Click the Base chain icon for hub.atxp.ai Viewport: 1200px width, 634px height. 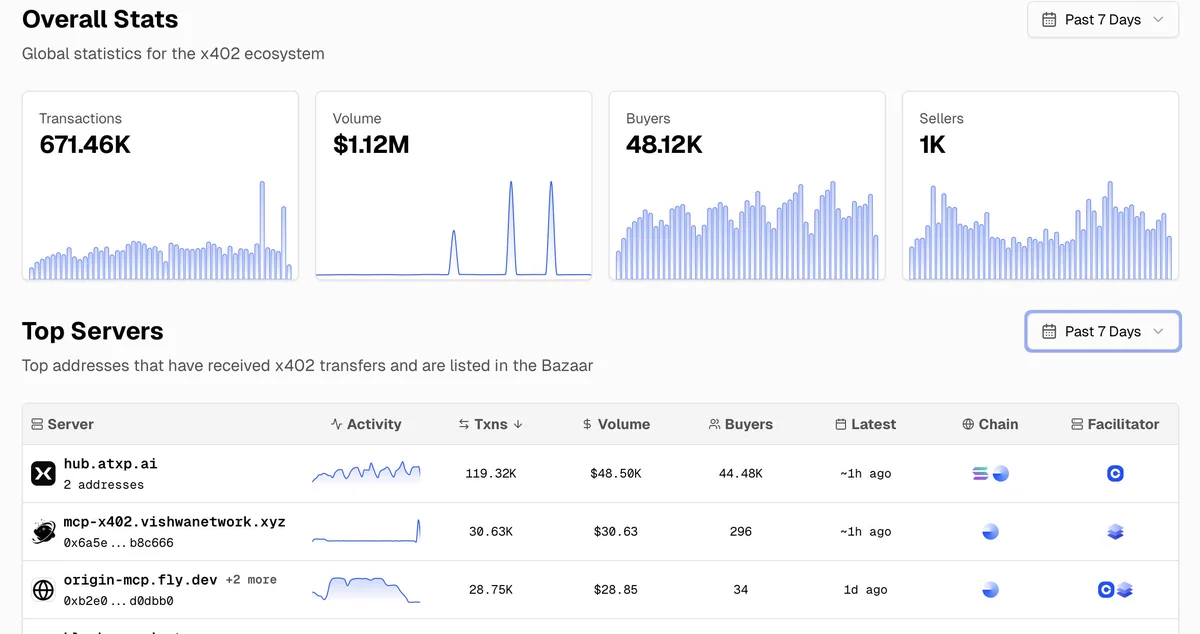(x=1000, y=473)
